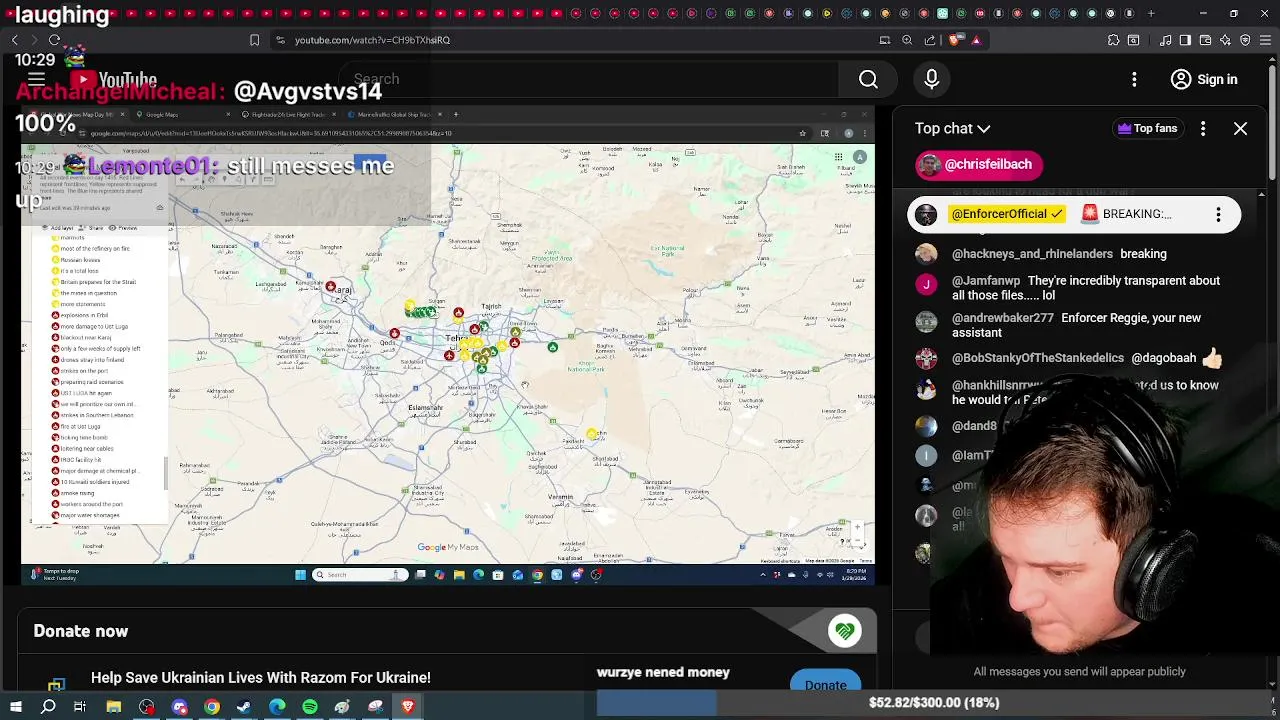Click @Jamfanwp chat author name
This screenshot has height=720, width=1280.
pos(986,281)
